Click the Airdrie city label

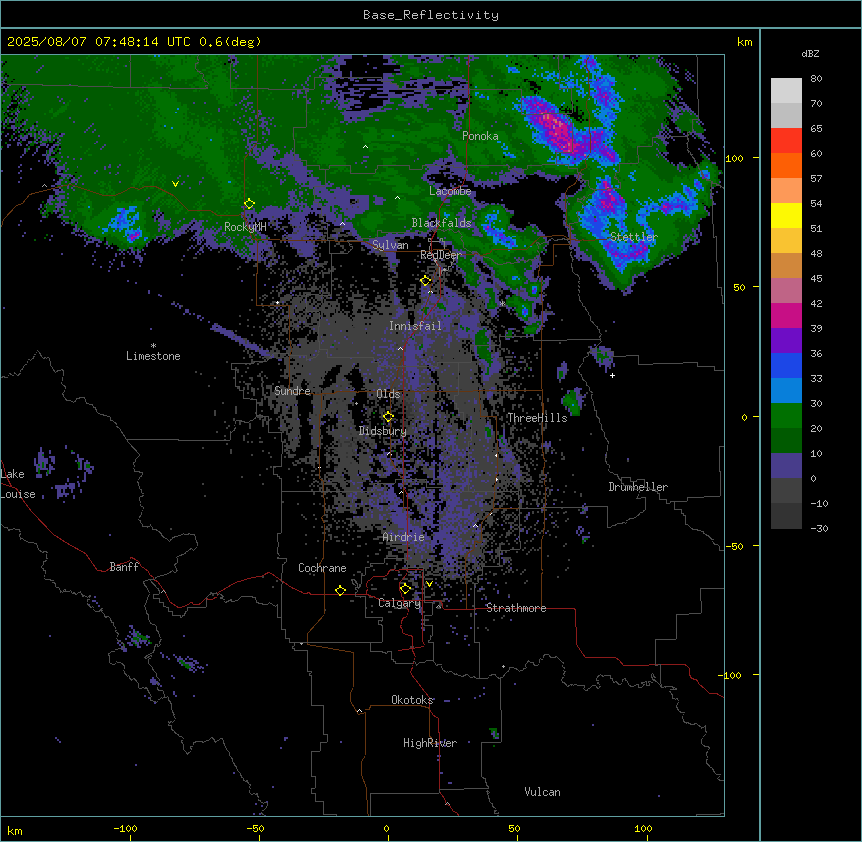404,537
